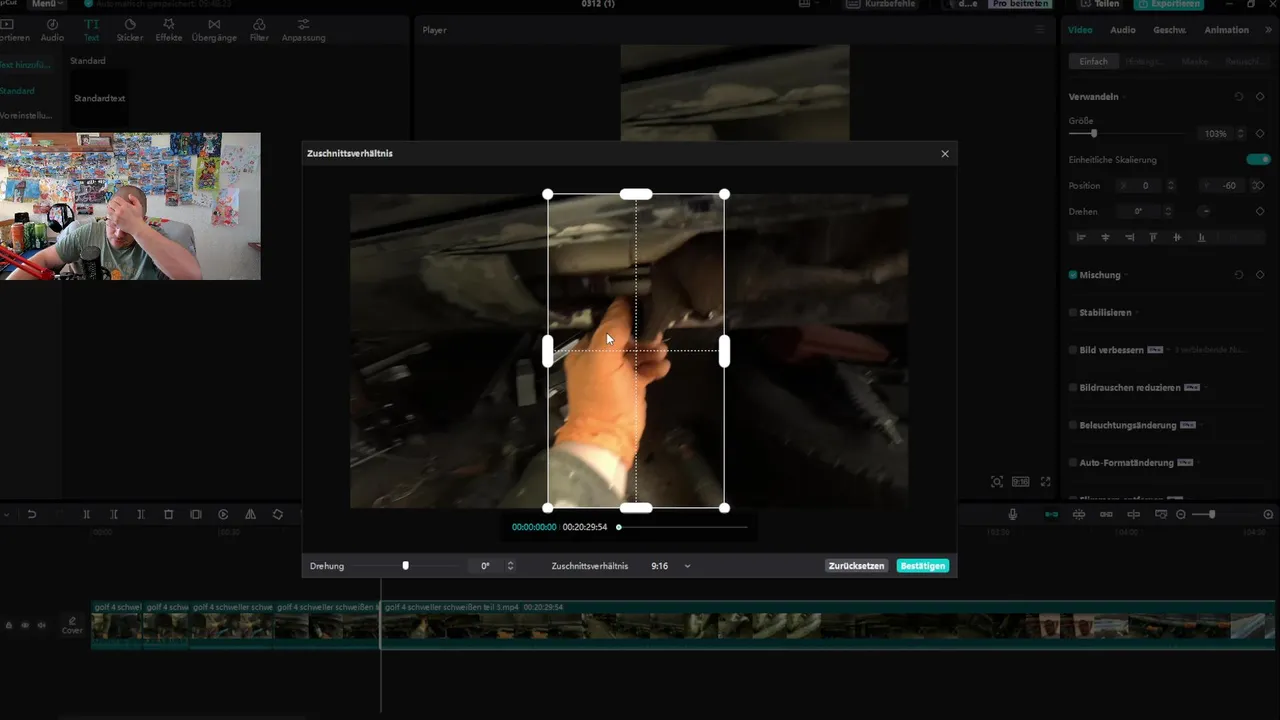Open the Übergänge transitions icon
This screenshot has width=1280, height=720.
tap(214, 24)
